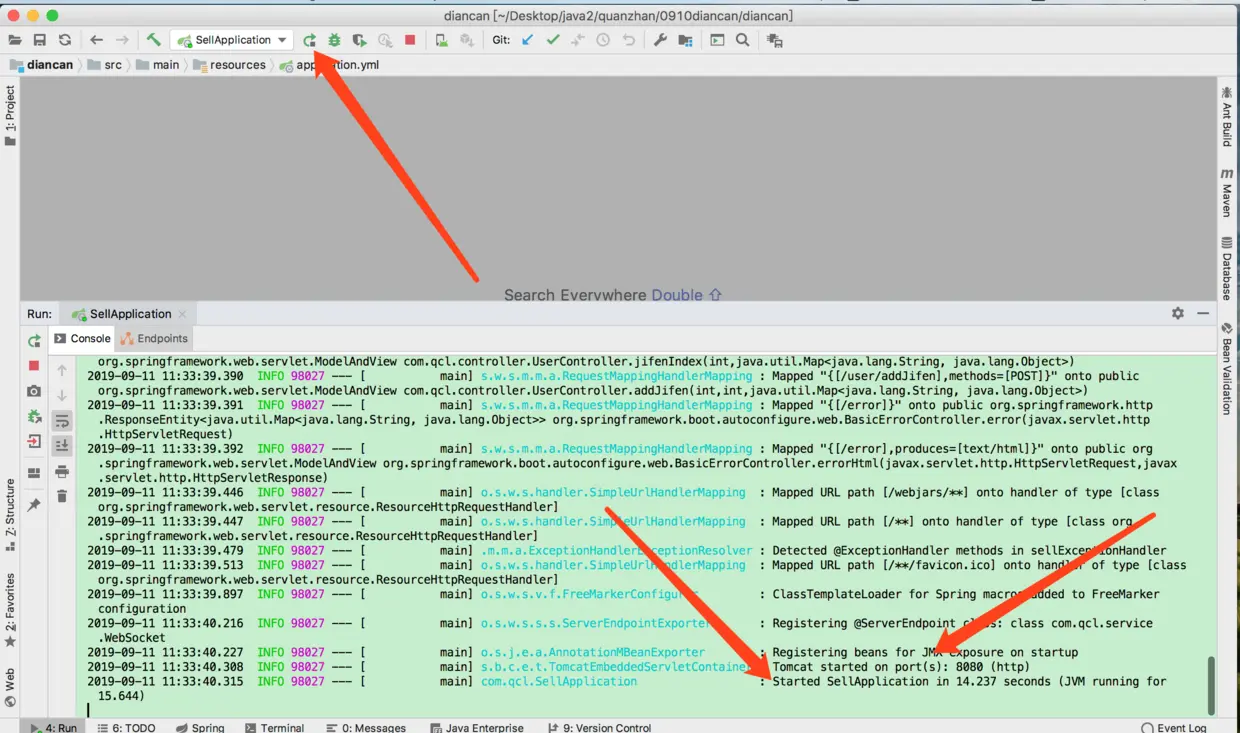The height and width of the screenshot is (733, 1240).
Task: Click TomcatEmbeddedServletContainer logger link
Action: [616, 667]
